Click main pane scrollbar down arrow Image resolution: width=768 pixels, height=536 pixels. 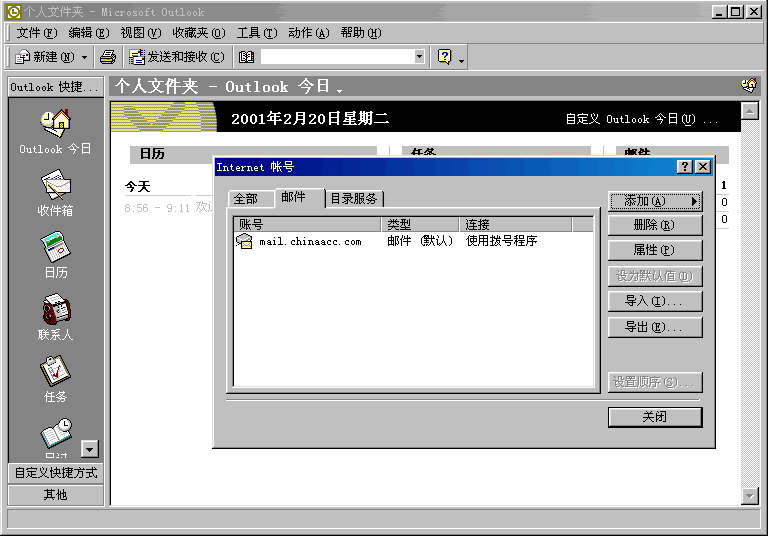pyautogui.click(x=750, y=496)
